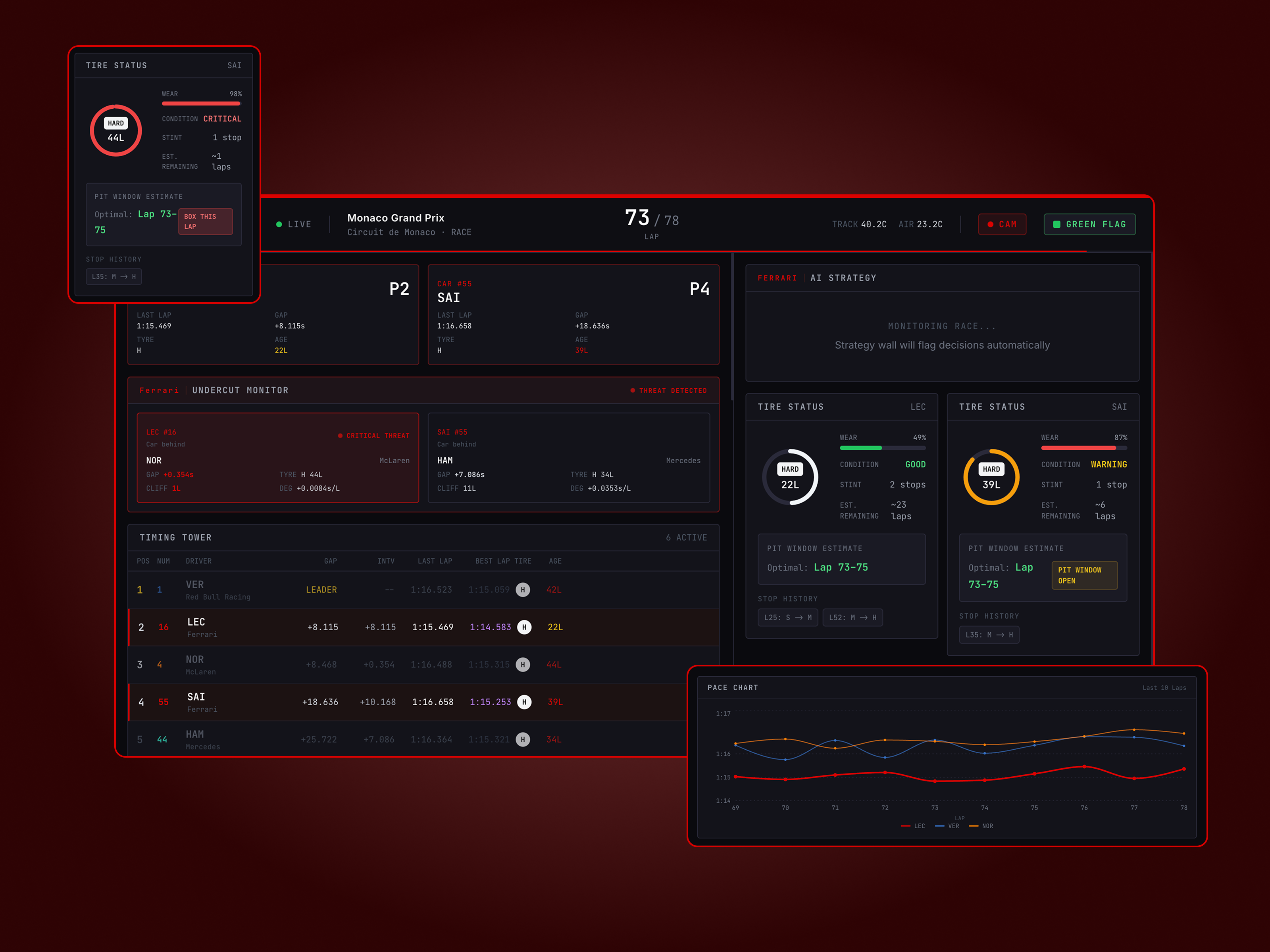1270x952 pixels.
Task: Click the PACE CHART panel title
Action: [733, 687]
